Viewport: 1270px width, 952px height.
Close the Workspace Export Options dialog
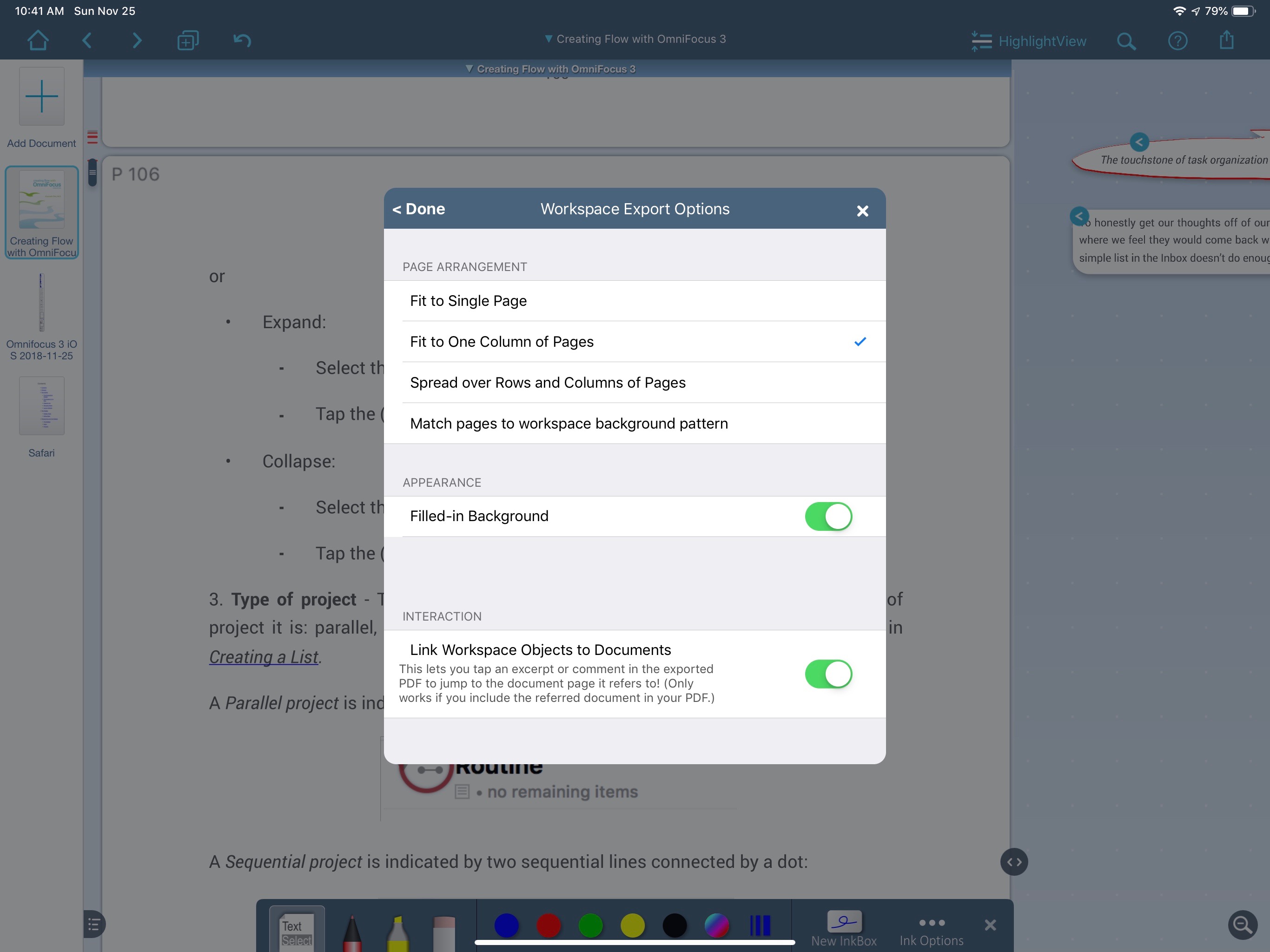click(x=862, y=211)
